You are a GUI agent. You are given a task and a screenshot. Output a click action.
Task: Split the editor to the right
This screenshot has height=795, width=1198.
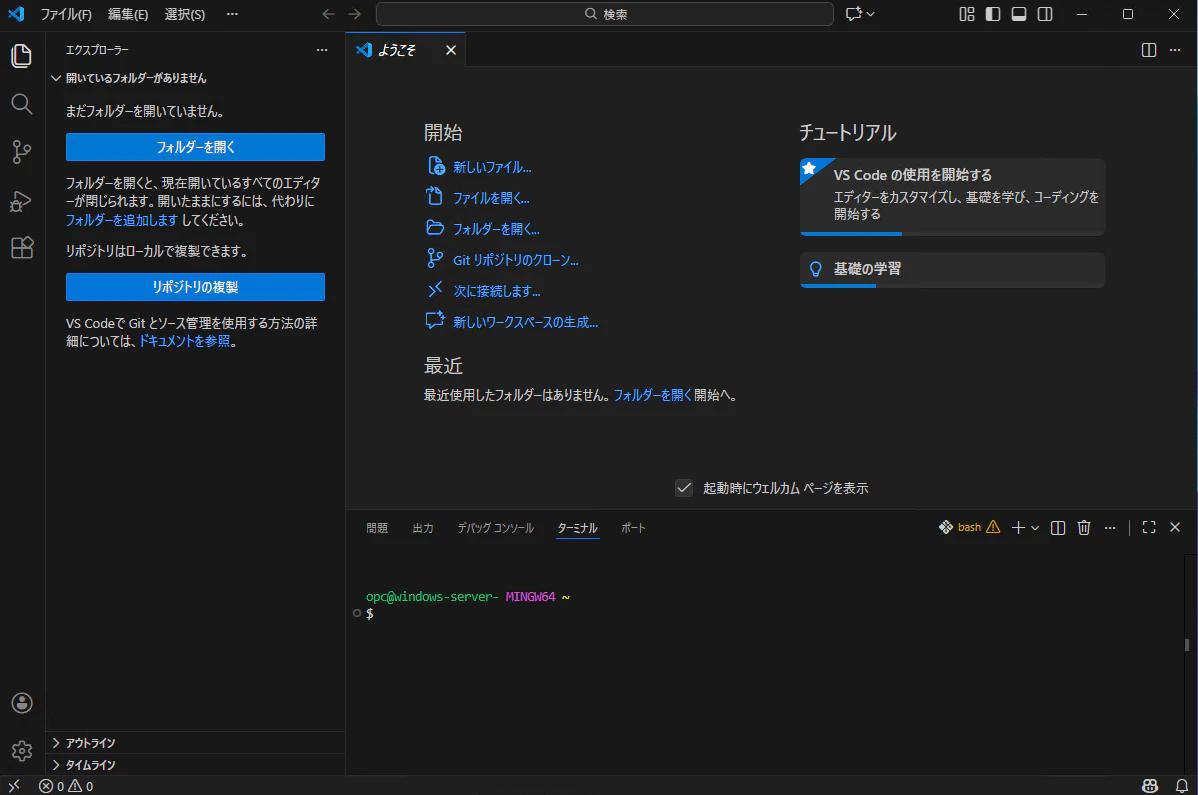(x=1148, y=50)
